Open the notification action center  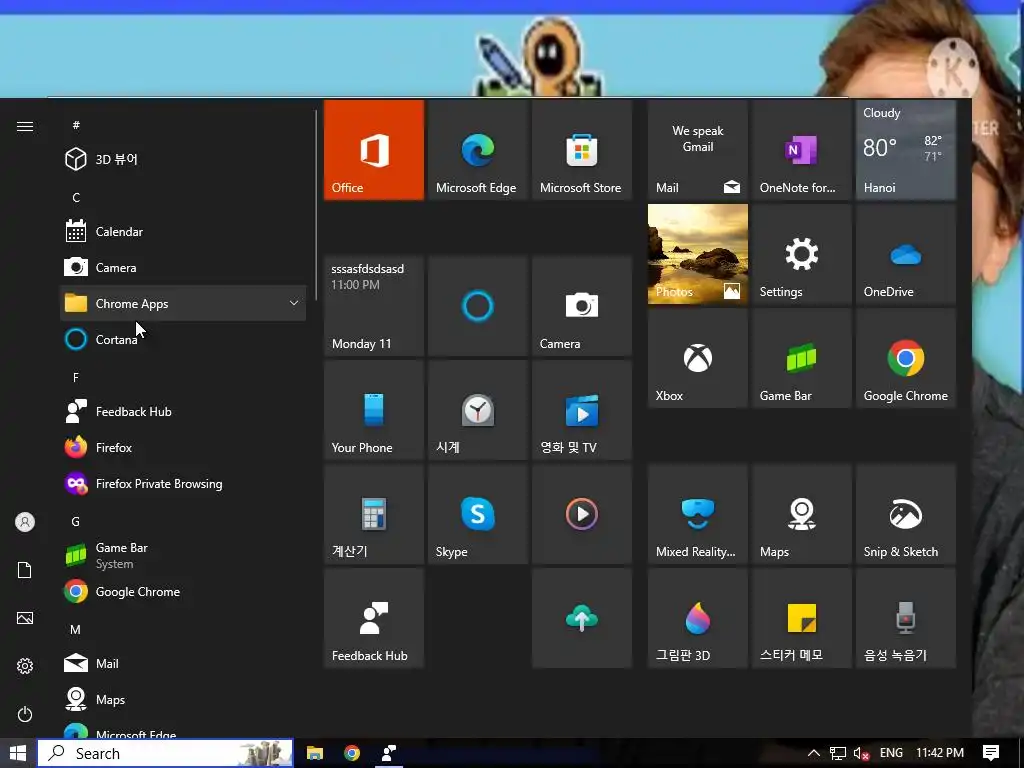[991, 753]
